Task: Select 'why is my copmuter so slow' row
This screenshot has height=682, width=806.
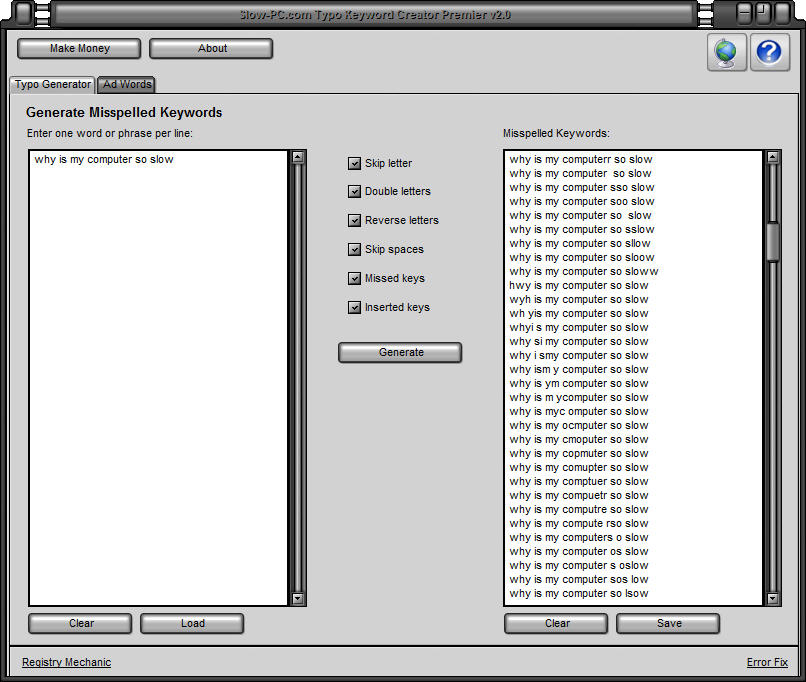Action: 579,453
